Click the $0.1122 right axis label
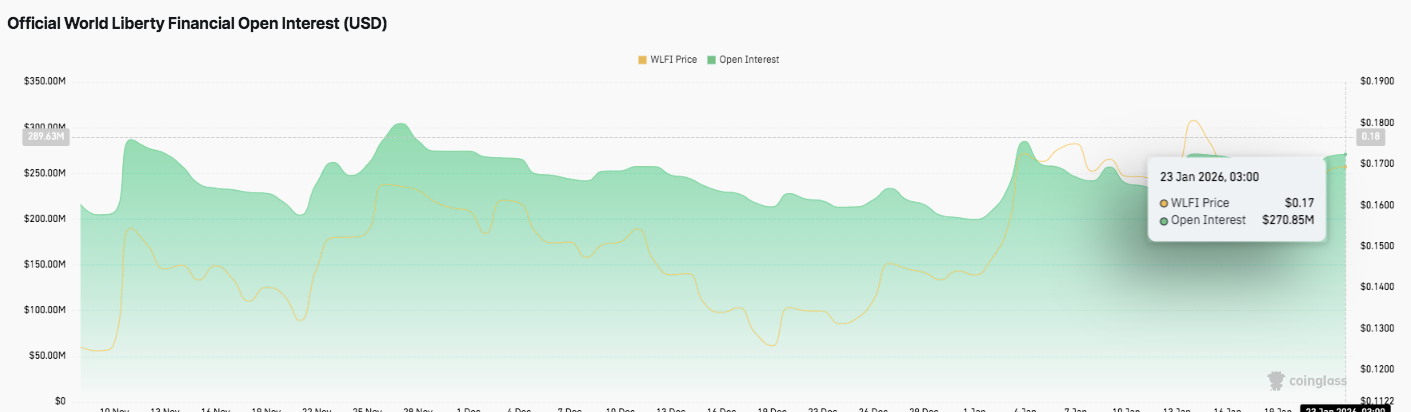 1378,402
